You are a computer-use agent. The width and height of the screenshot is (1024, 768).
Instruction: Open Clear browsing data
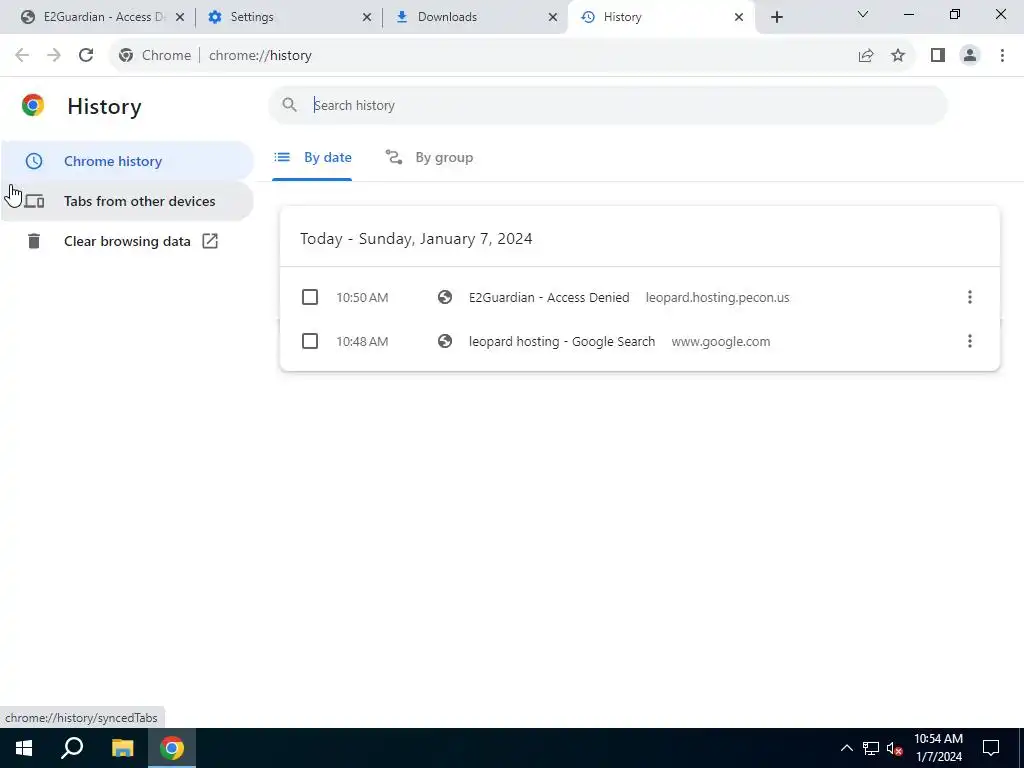(127, 241)
